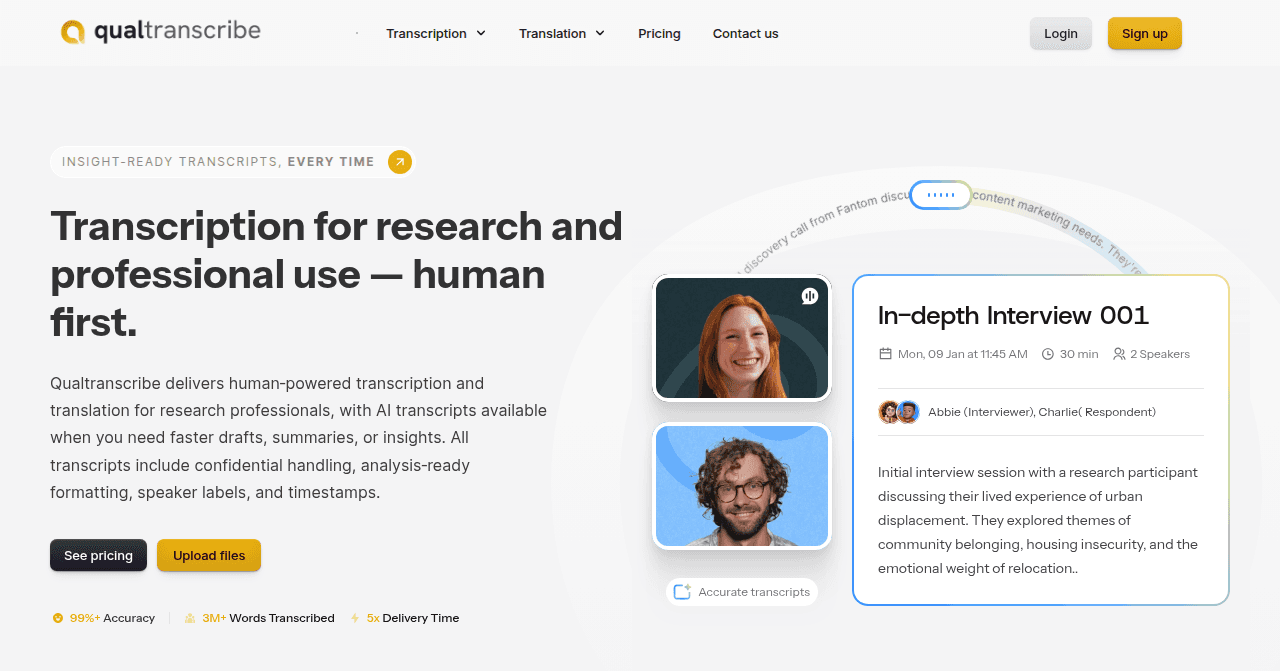Go to Contact us
This screenshot has height=671, width=1280.
coord(745,33)
